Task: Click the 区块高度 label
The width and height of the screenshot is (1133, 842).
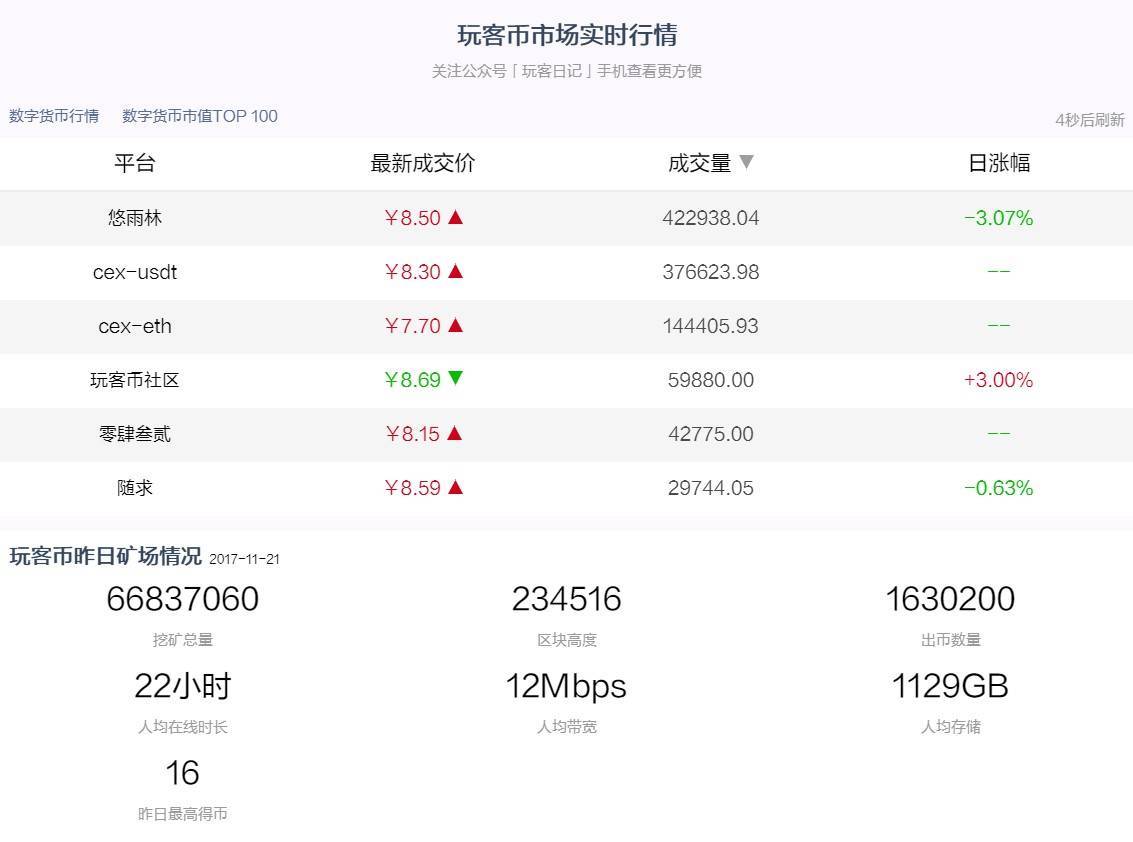Action: pyautogui.click(x=567, y=640)
